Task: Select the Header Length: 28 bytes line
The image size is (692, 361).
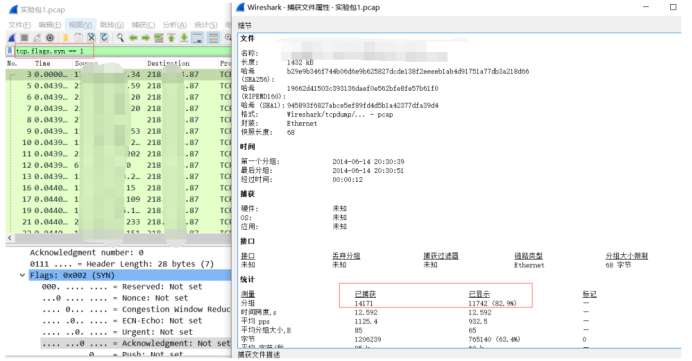Action: tap(122, 264)
